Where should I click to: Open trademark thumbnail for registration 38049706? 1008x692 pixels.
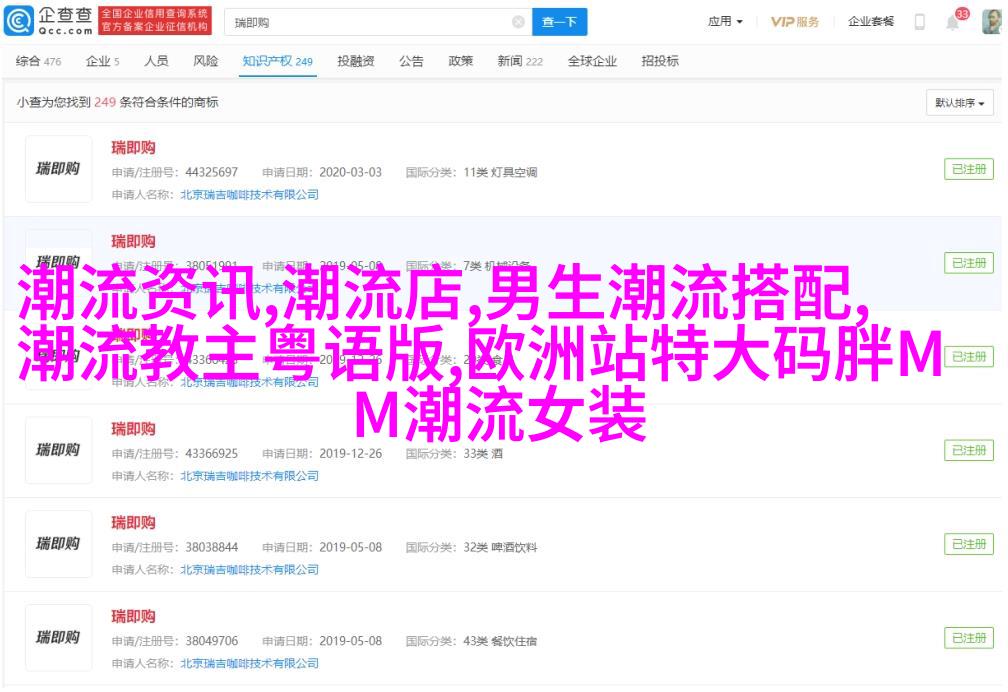[x=58, y=638]
